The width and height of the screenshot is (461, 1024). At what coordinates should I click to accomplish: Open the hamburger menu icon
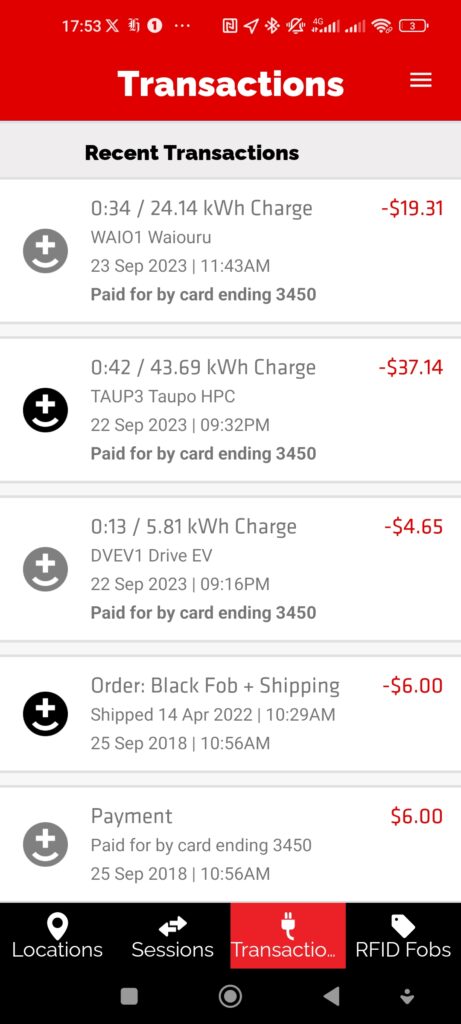point(421,80)
